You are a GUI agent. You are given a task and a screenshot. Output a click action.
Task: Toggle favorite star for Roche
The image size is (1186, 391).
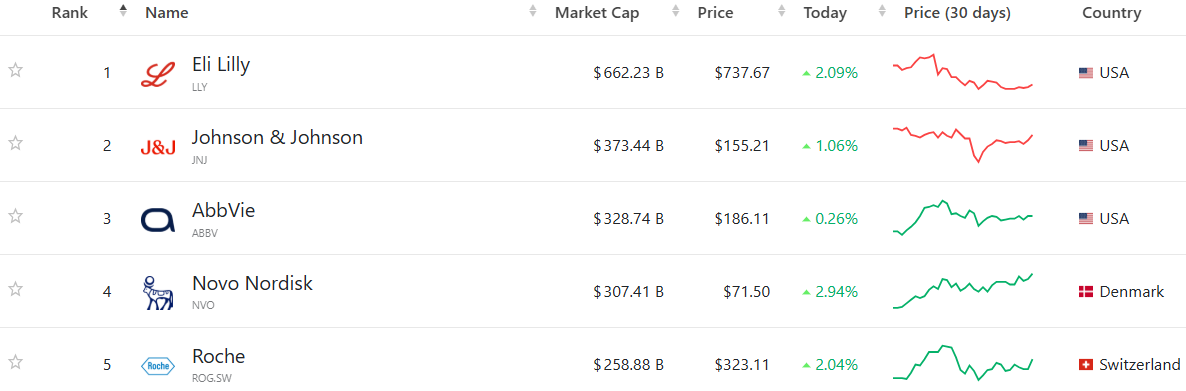15,362
